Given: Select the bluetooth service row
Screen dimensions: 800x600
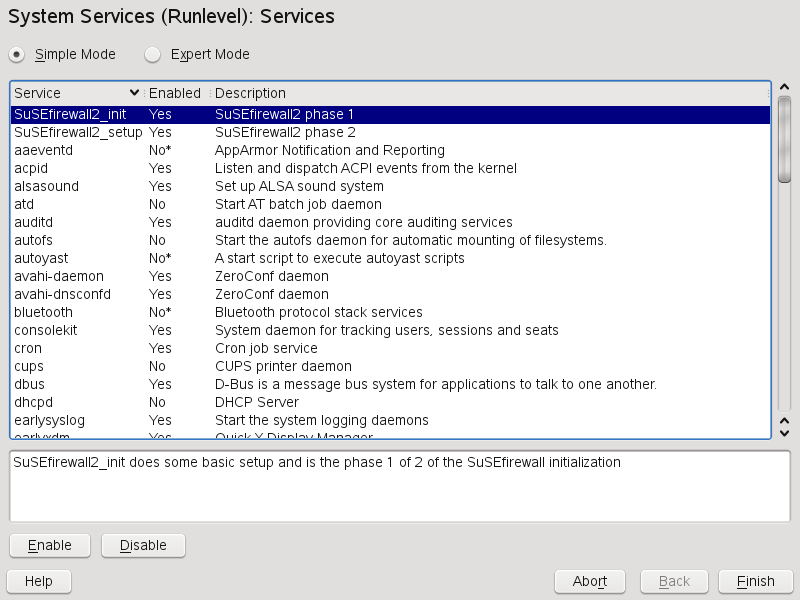Looking at the screenshot, I should pyautogui.click(x=390, y=312).
